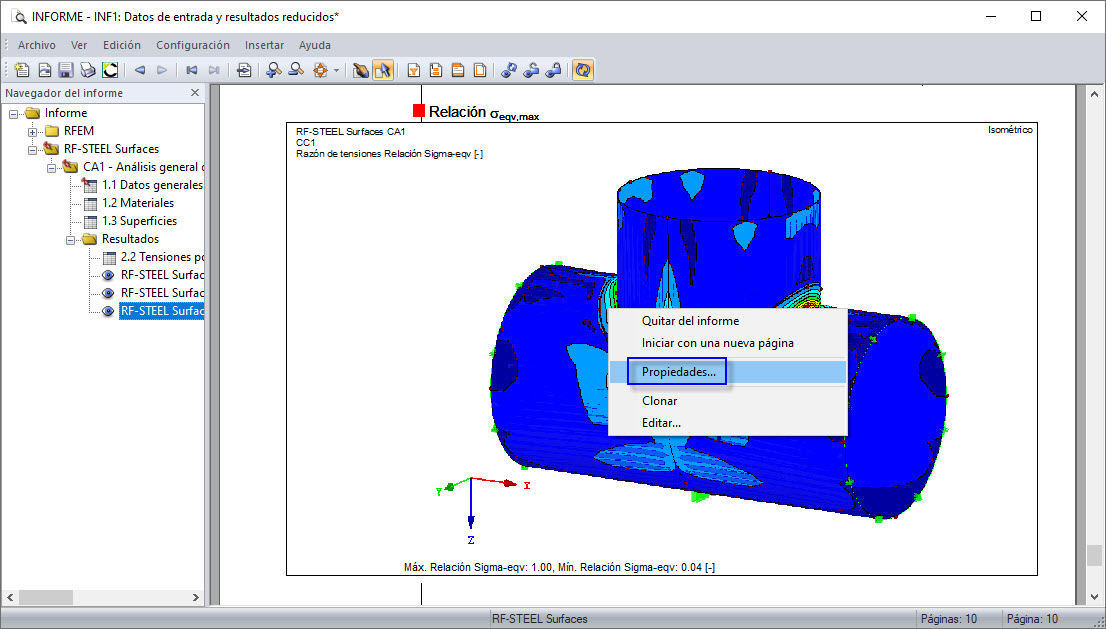Open the Ayuda menu

coord(315,45)
